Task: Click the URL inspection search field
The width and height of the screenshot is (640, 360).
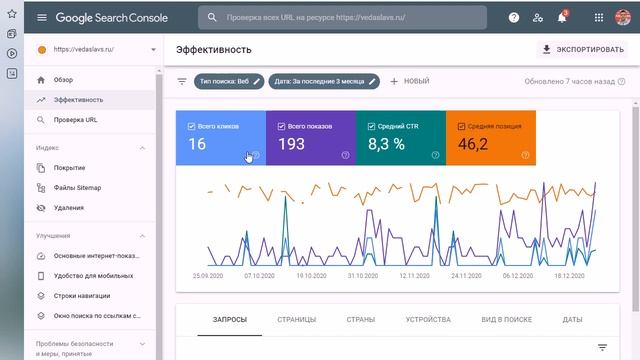Action: coord(342,18)
